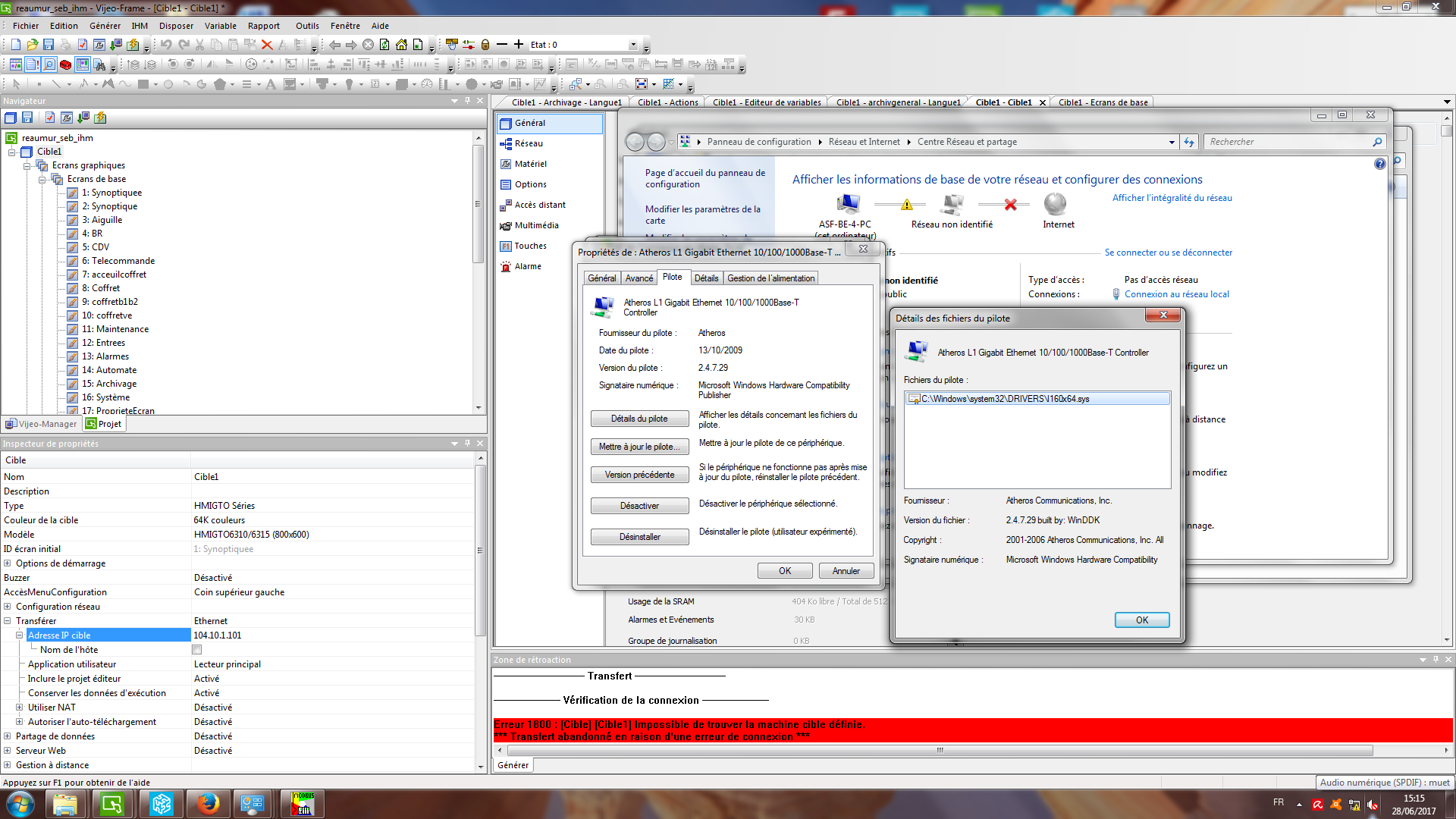The width and height of the screenshot is (1456, 819).
Task: Click Mettre à jour le pilote button
Action: click(639, 447)
